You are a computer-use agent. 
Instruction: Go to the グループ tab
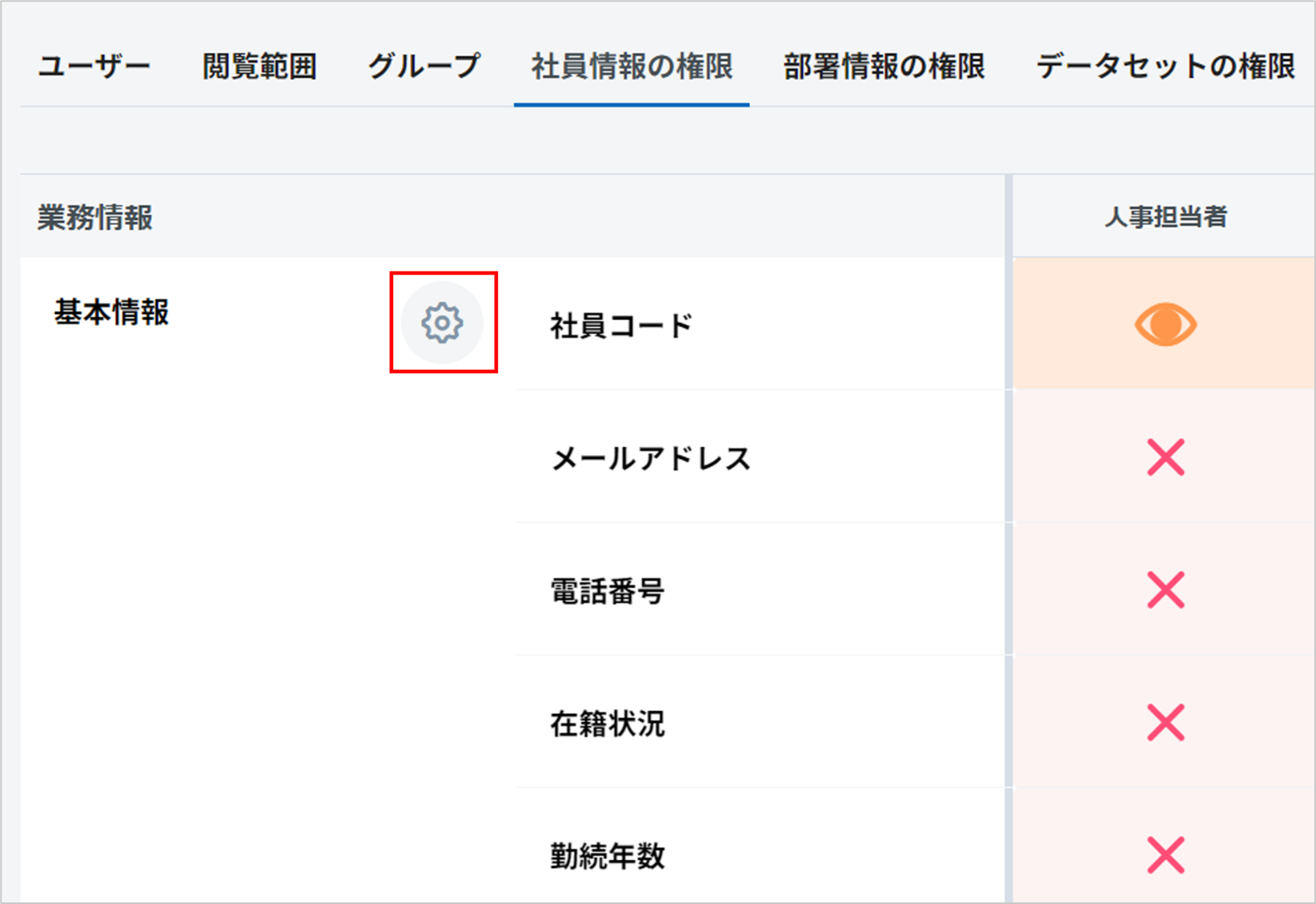coord(424,66)
